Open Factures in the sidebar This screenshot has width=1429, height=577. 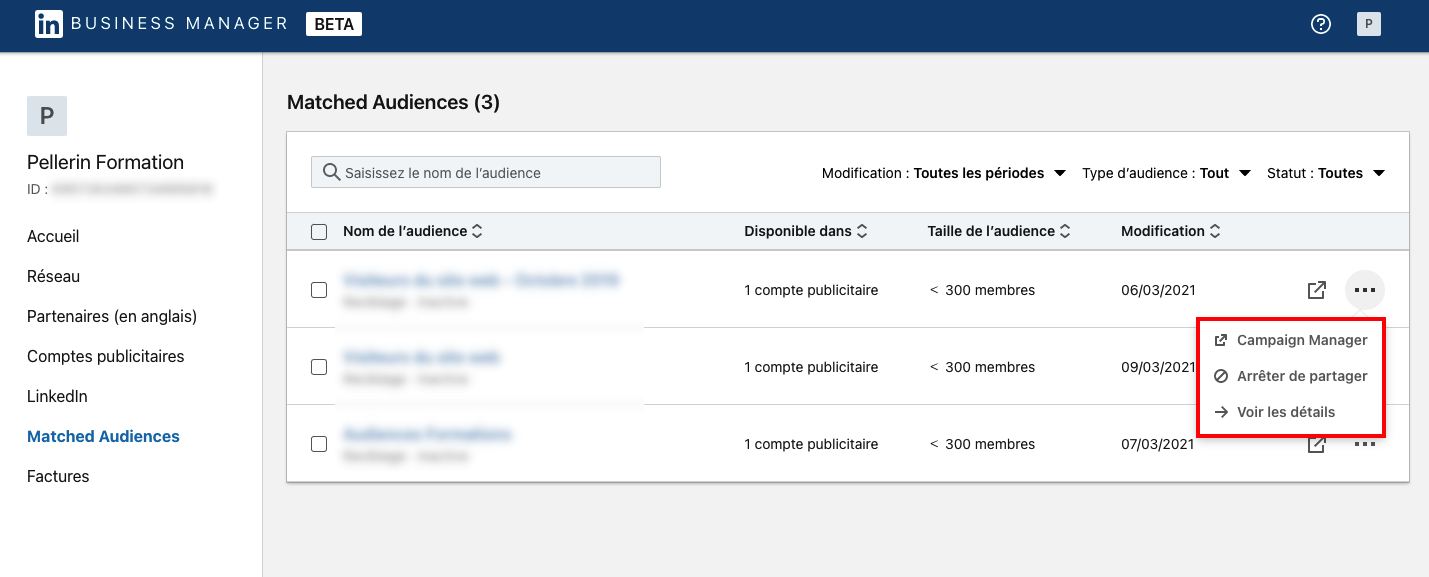pyautogui.click(x=58, y=476)
